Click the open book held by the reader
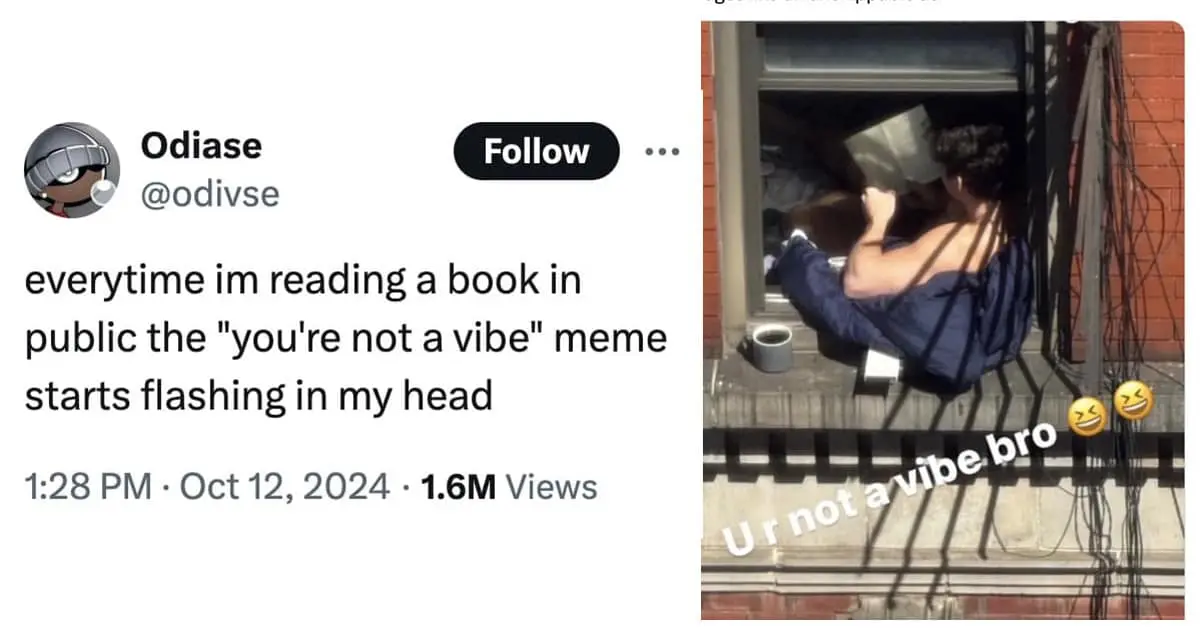 coord(893,147)
